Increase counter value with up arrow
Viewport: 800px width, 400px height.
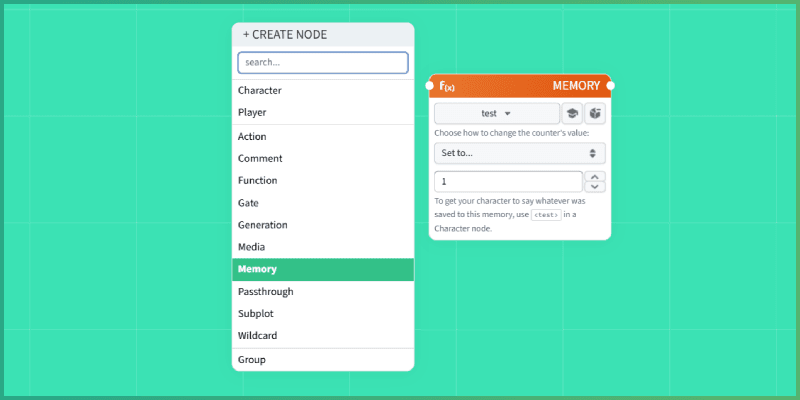595,176
